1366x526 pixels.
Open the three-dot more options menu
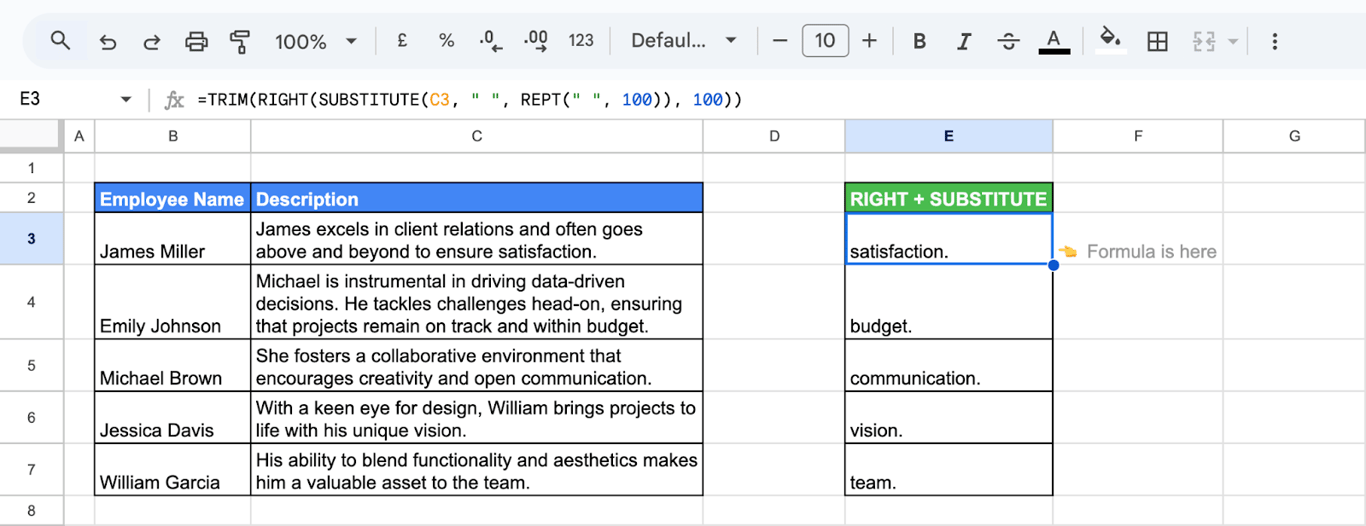click(1274, 41)
